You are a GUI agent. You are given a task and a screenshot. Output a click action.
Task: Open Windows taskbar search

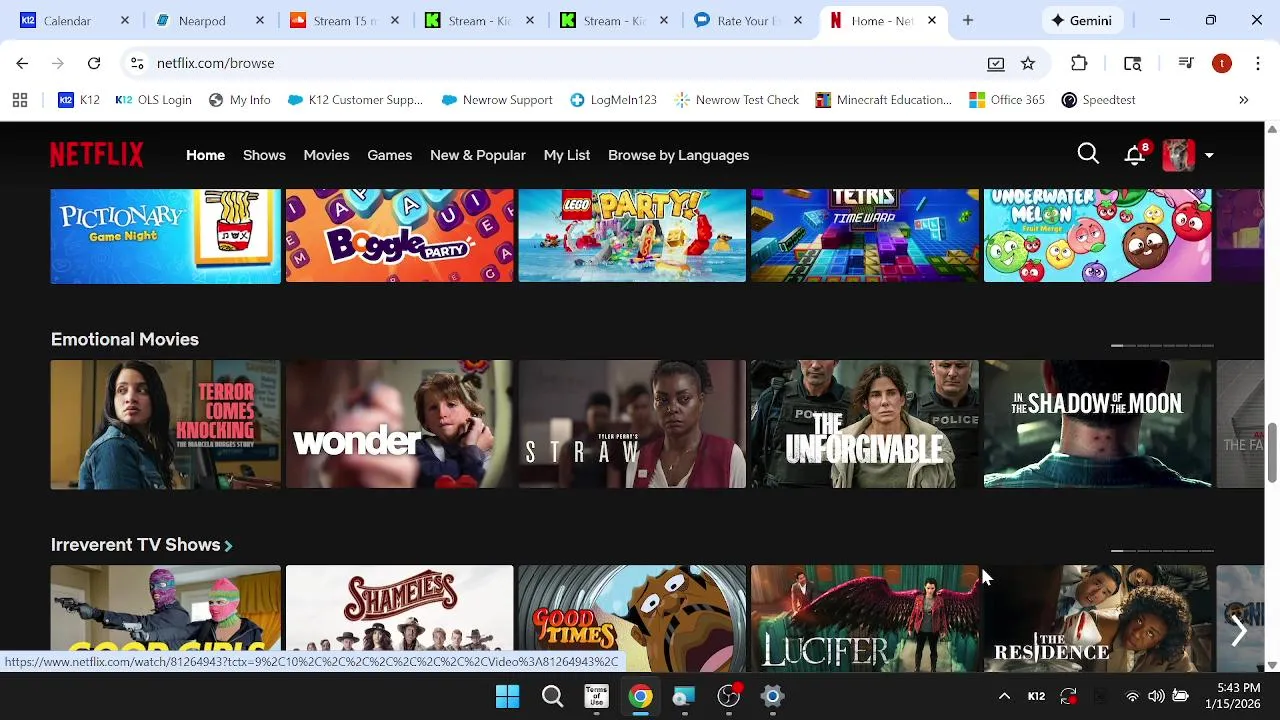552,696
